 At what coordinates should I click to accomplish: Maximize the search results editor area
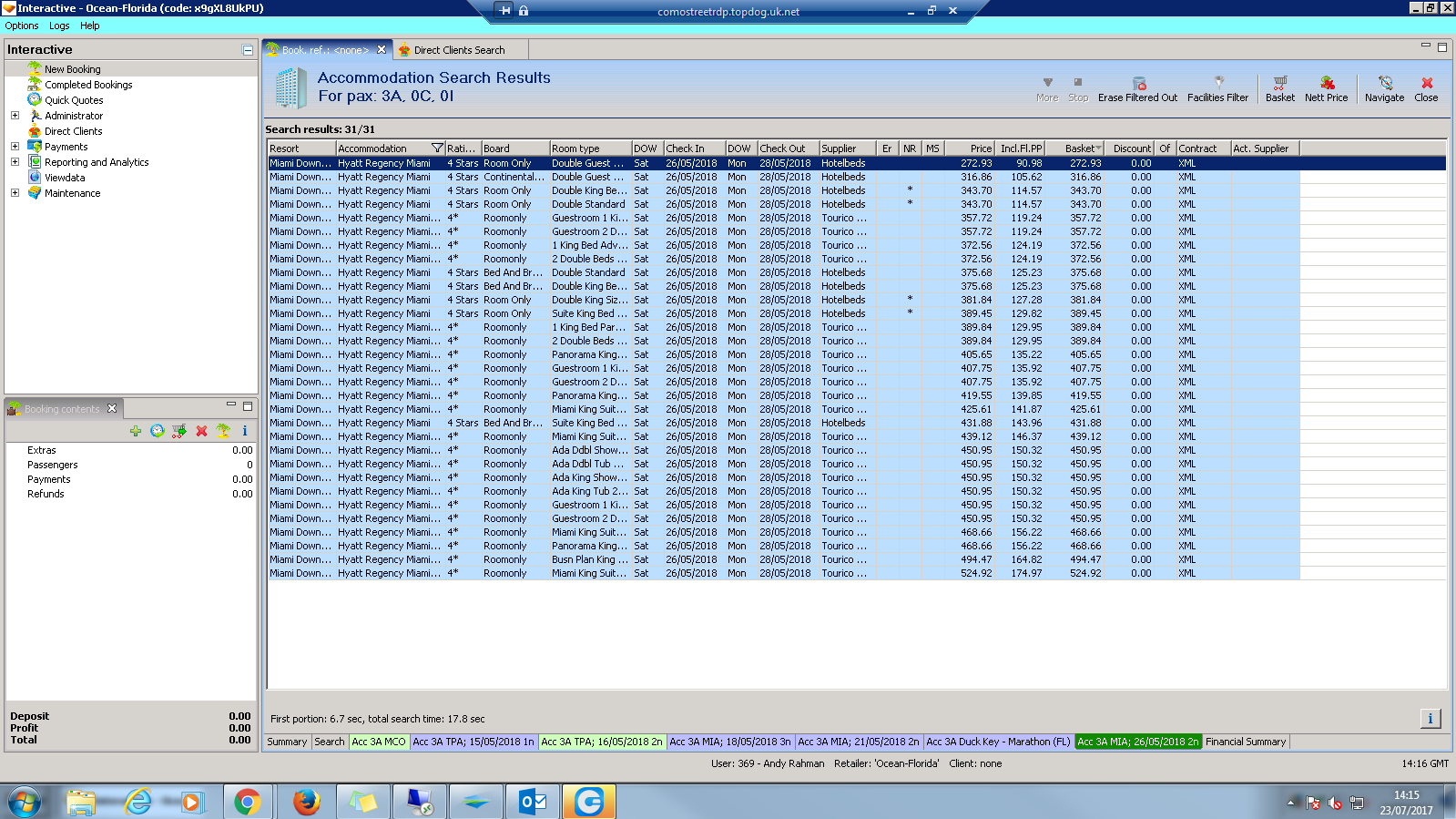coord(1441,46)
